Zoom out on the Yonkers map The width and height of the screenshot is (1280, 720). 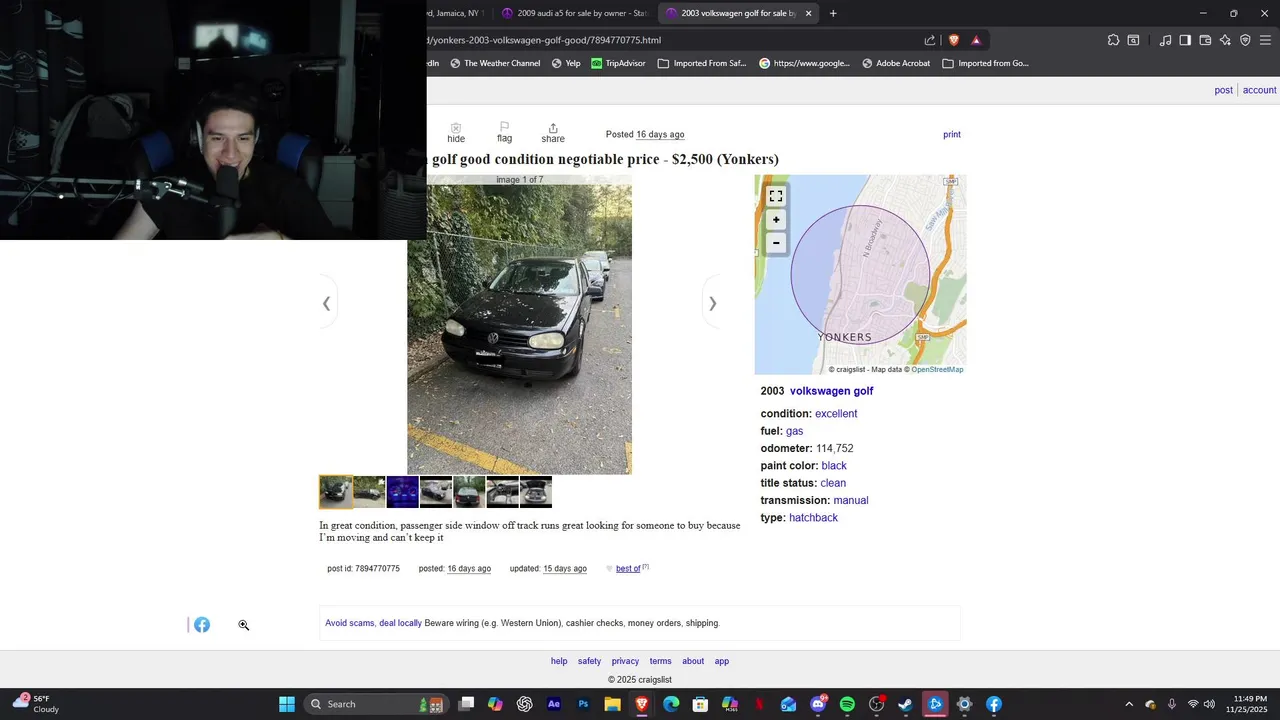776,243
